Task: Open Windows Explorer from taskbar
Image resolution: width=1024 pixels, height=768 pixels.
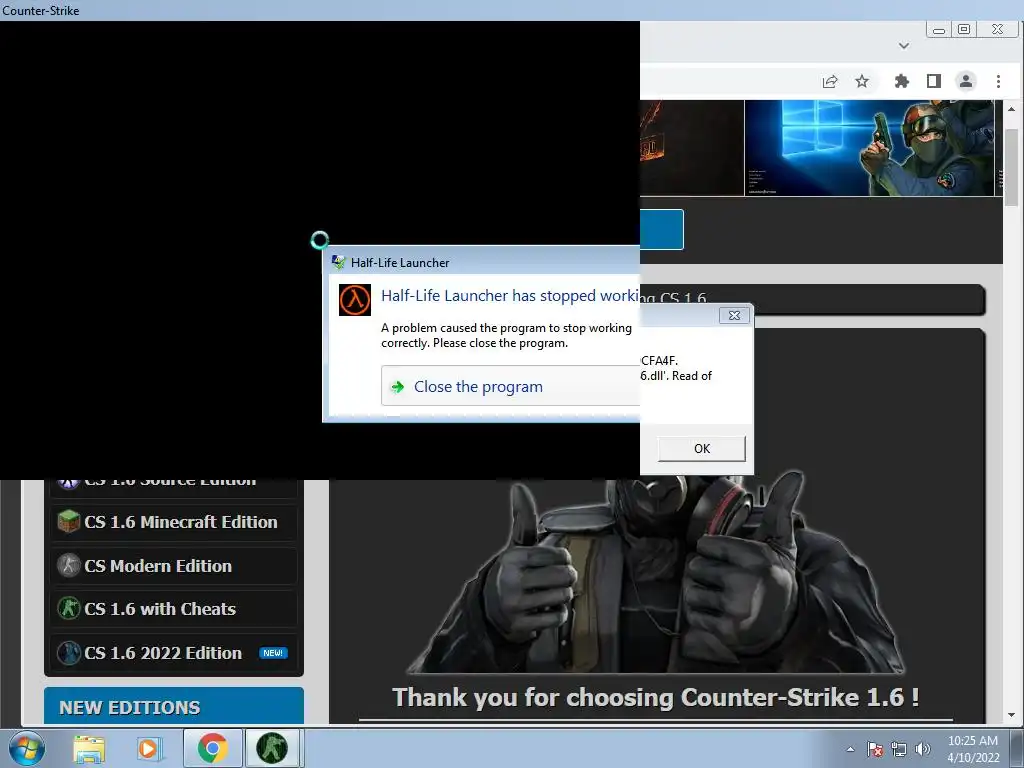Action: click(x=89, y=749)
